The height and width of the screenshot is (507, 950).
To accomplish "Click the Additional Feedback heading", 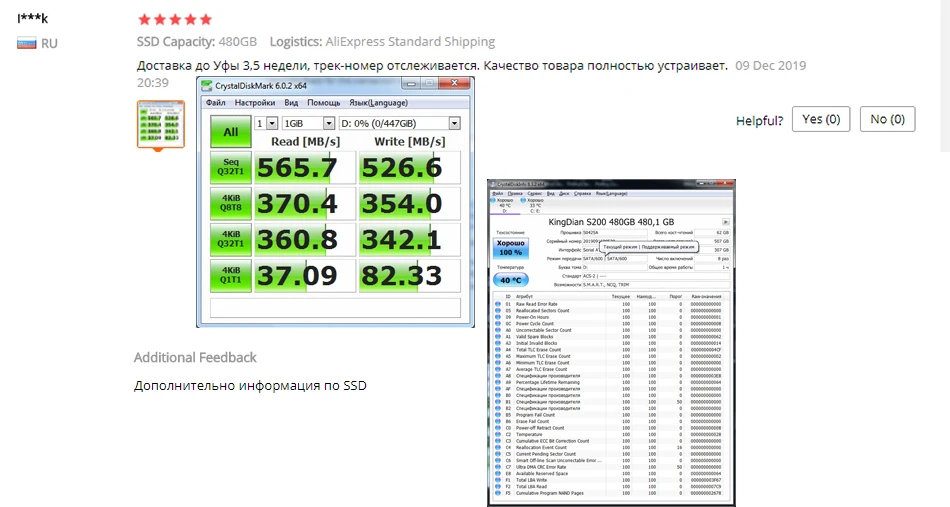I will click(195, 357).
